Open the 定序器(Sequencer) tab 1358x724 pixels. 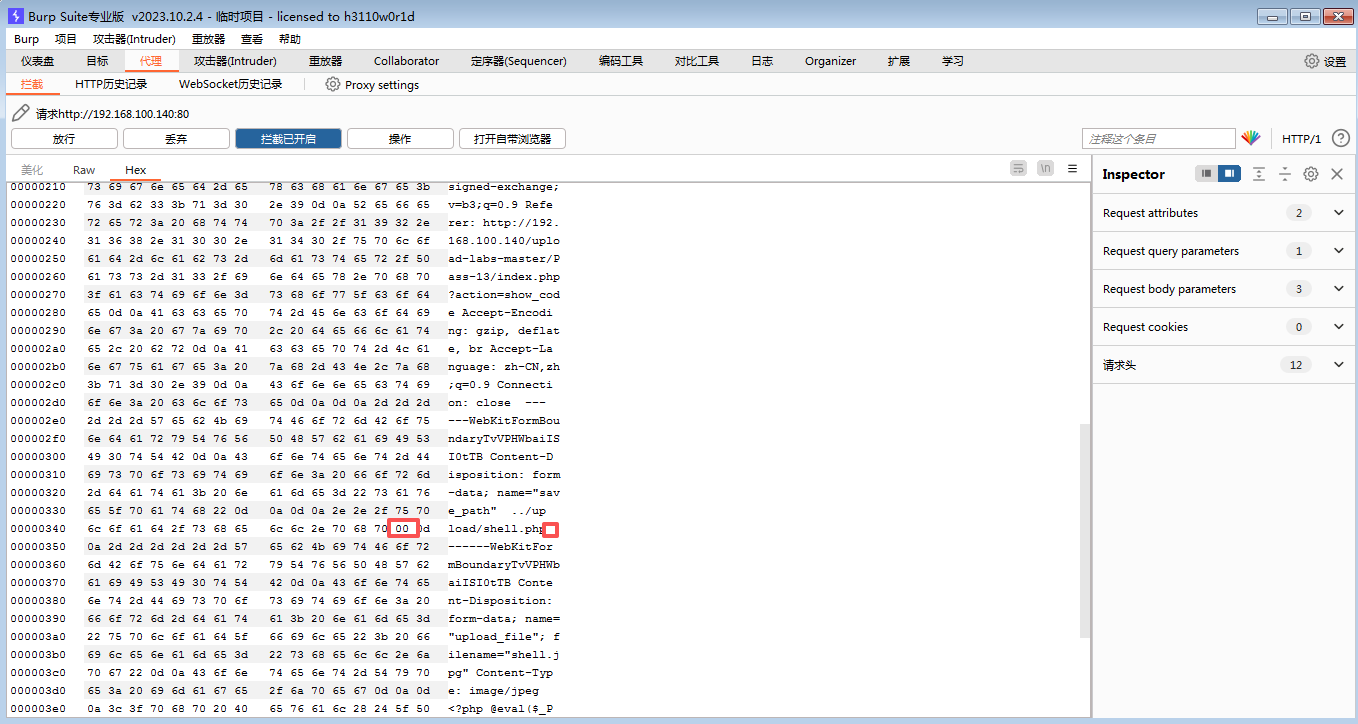pyautogui.click(x=519, y=61)
